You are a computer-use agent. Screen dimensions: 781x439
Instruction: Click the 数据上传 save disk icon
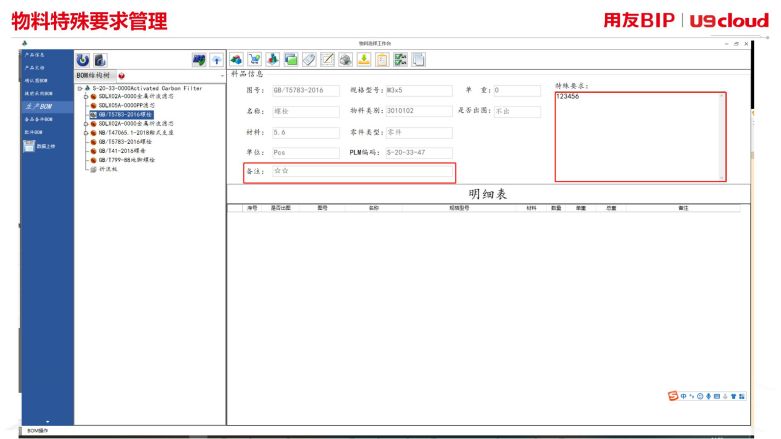pos(29,146)
